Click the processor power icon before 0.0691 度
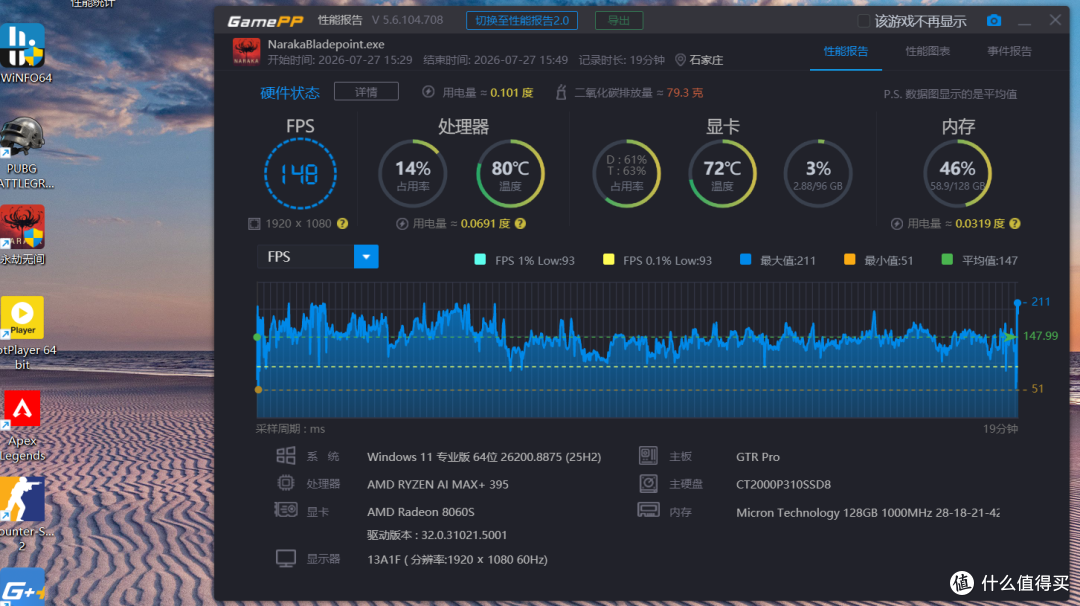Image resolution: width=1080 pixels, height=606 pixels. [402, 224]
